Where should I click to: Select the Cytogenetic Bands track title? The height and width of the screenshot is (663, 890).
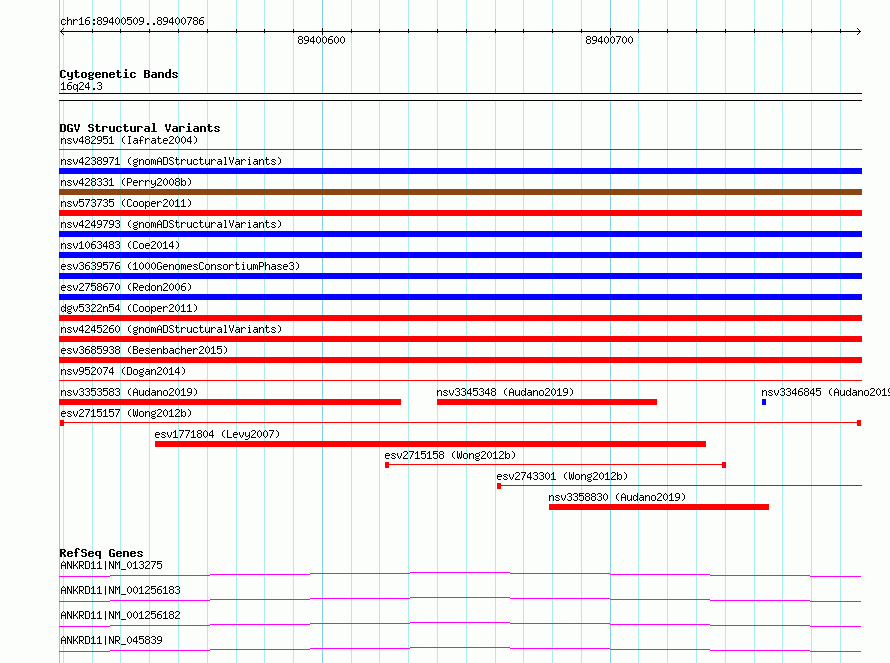click(119, 74)
